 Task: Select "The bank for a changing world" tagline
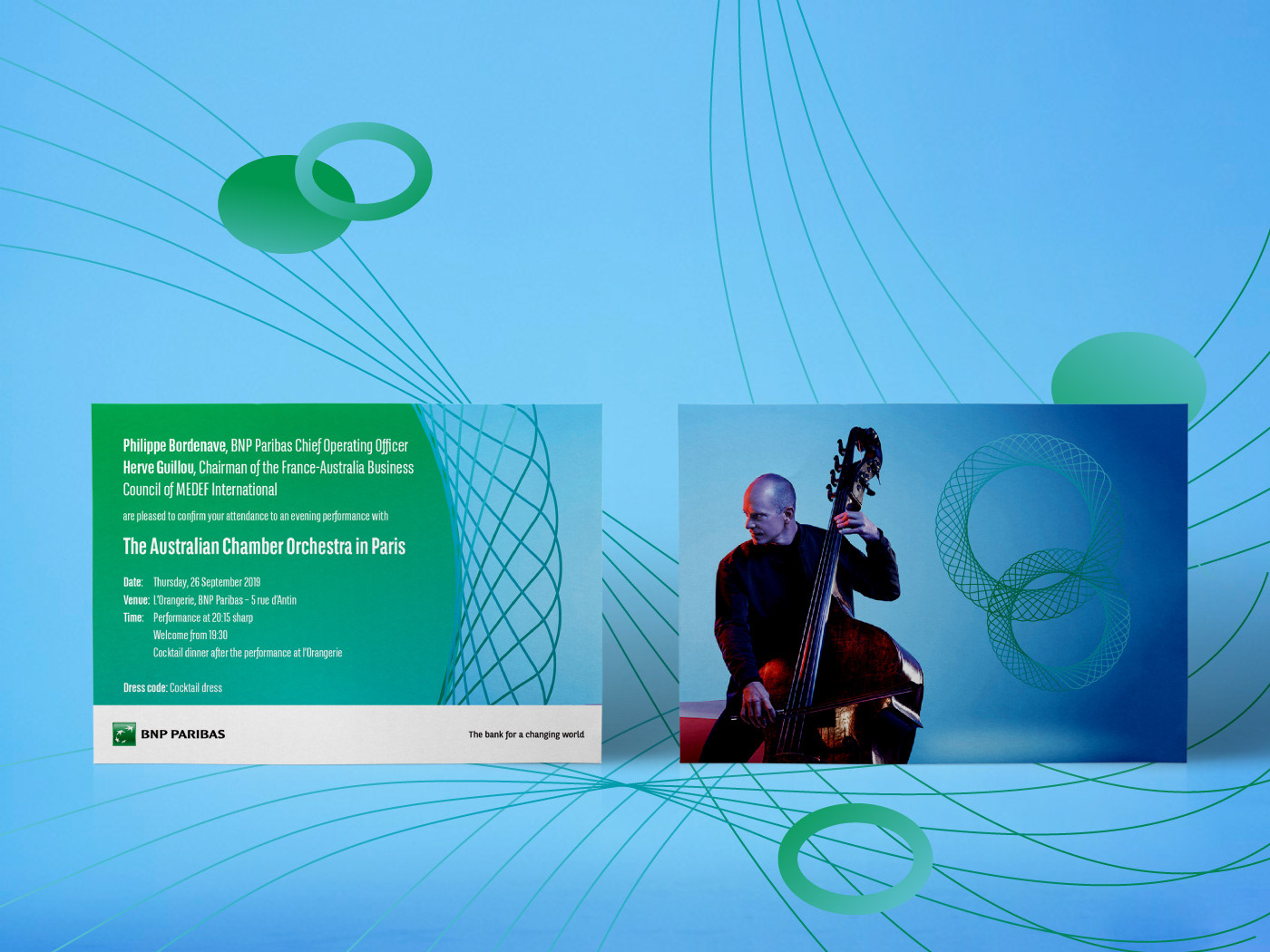point(526,734)
